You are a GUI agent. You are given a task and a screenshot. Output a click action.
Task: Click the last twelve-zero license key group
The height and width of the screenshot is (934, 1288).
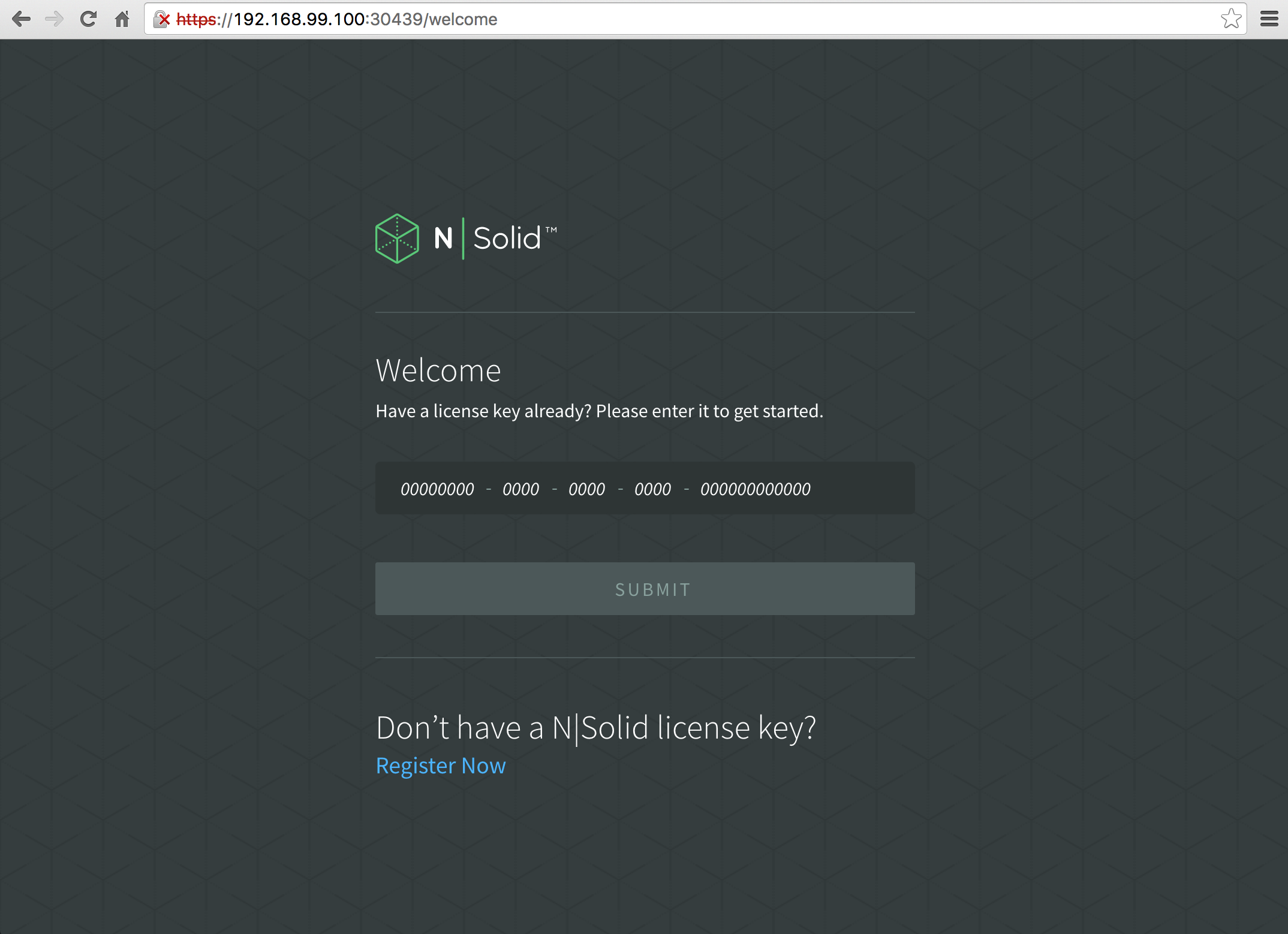[x=756, y=489]
